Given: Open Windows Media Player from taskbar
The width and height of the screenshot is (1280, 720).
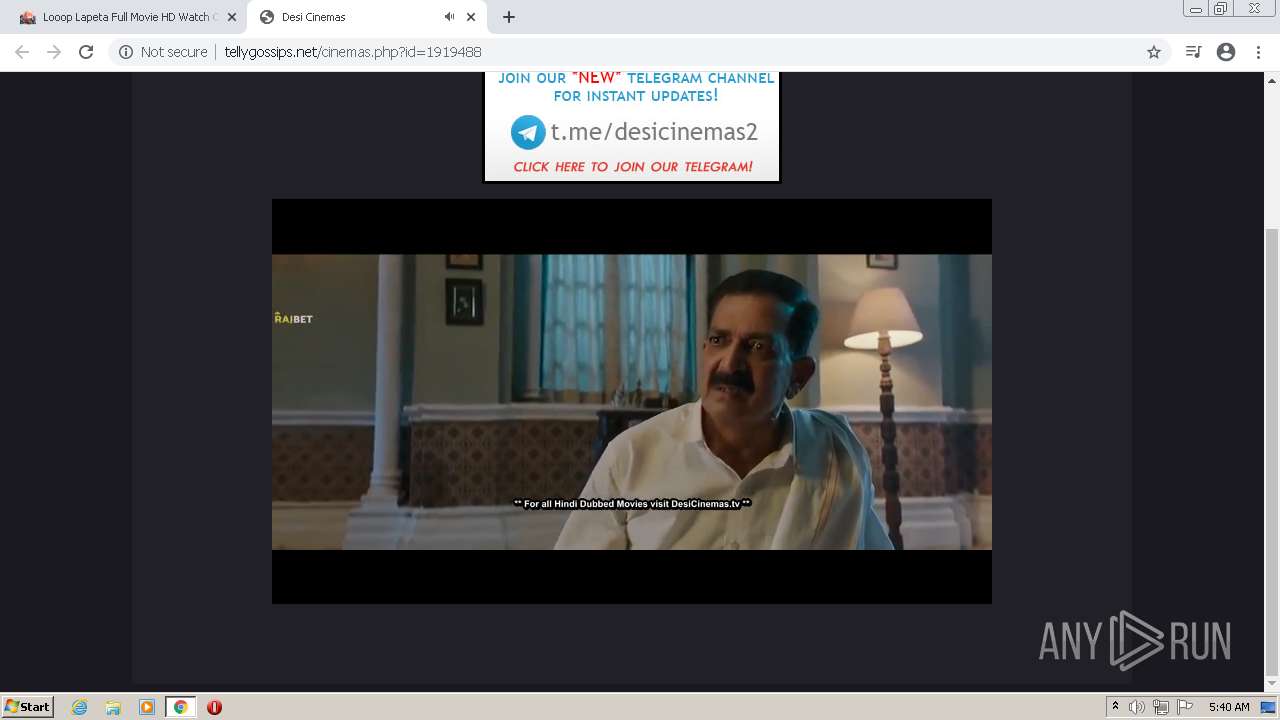Looking at the screenshot, I should click(x=147, y=707).
